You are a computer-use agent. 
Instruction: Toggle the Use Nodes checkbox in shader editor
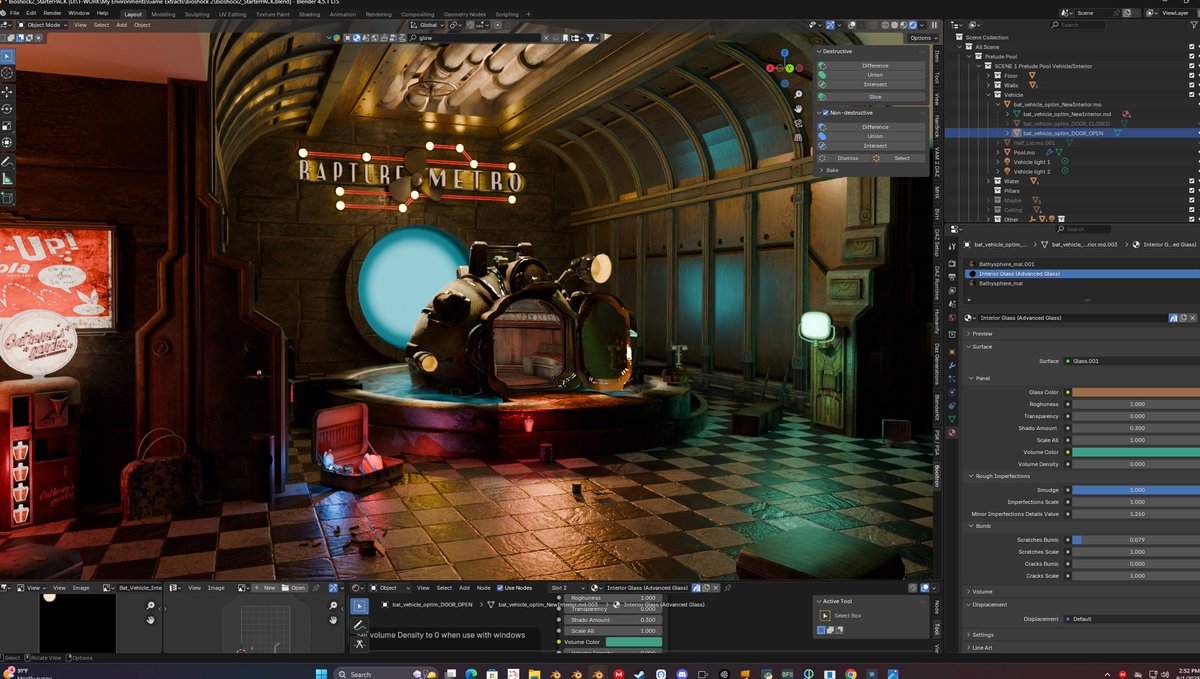tap(500, 588)
